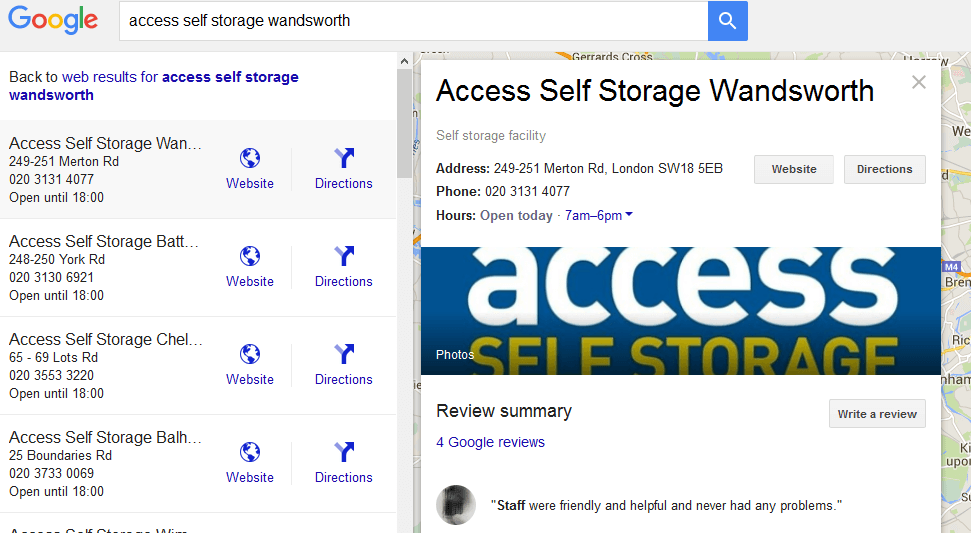Close the Access Self Storage info panel

click(x=919, y=82)
